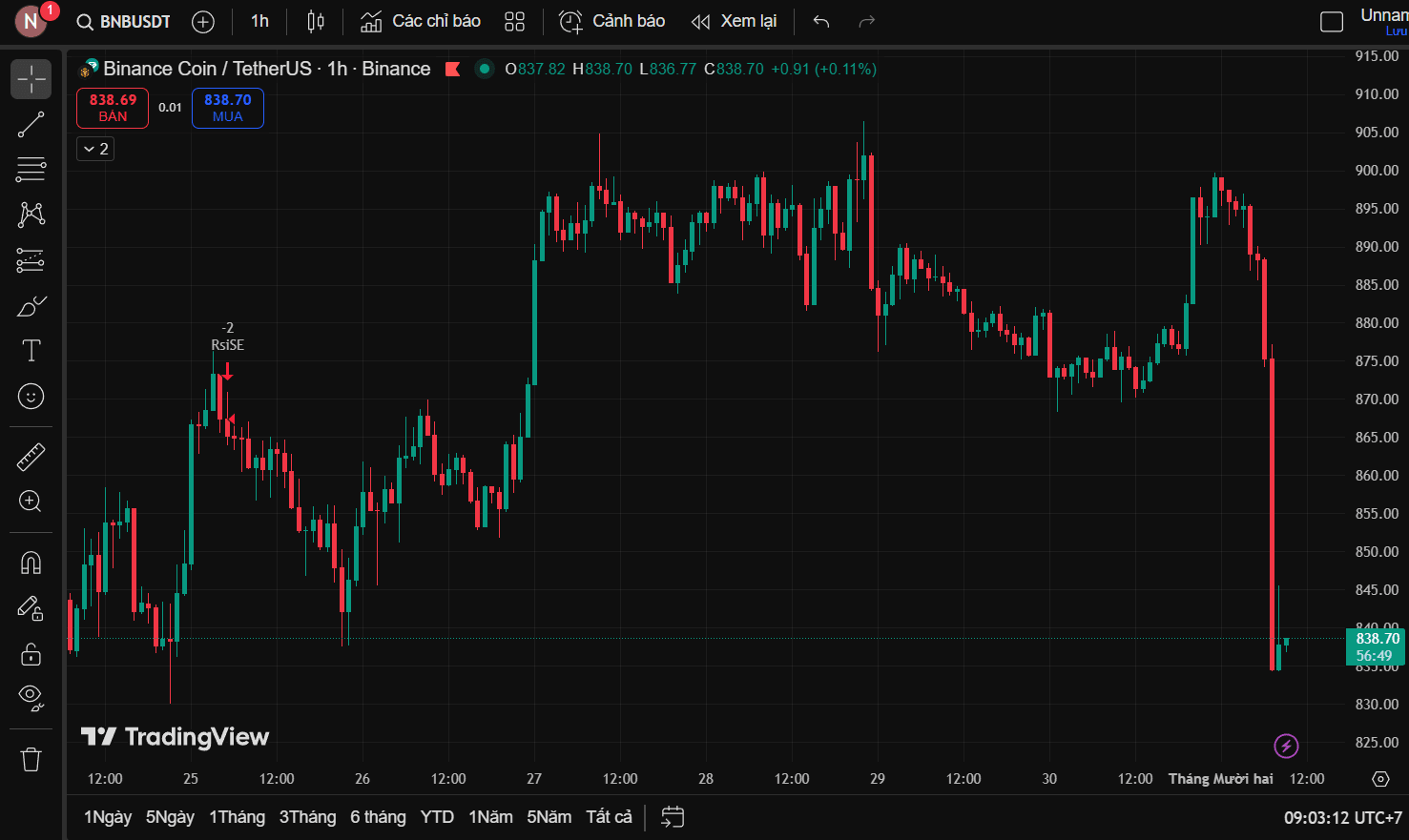Click the RsiSE signal label on chart
The height and width of the screenshot is (840, 1409).
[x=227, y=345]
